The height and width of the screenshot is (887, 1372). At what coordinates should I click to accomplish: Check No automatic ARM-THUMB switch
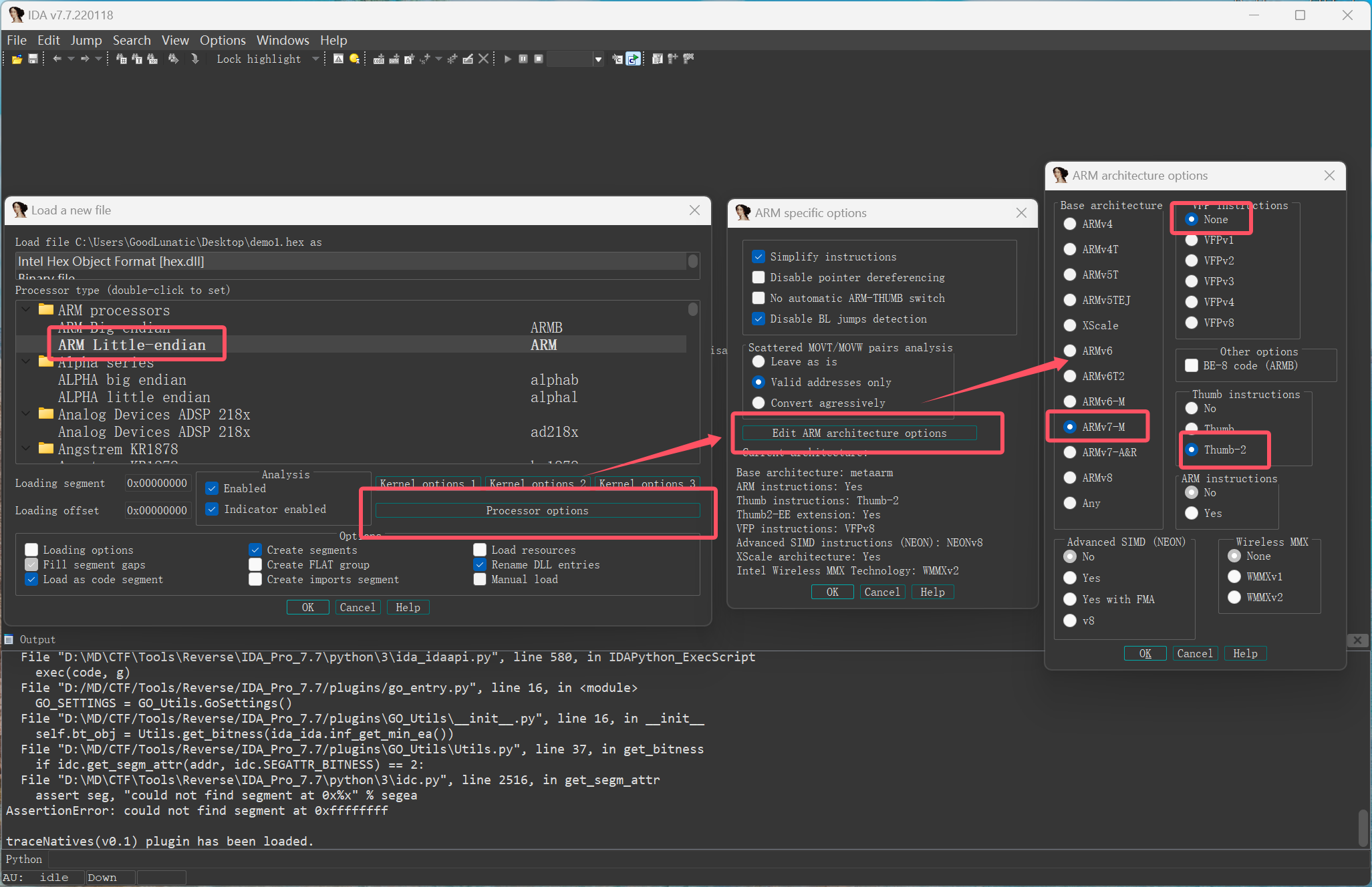click(759, 298)
